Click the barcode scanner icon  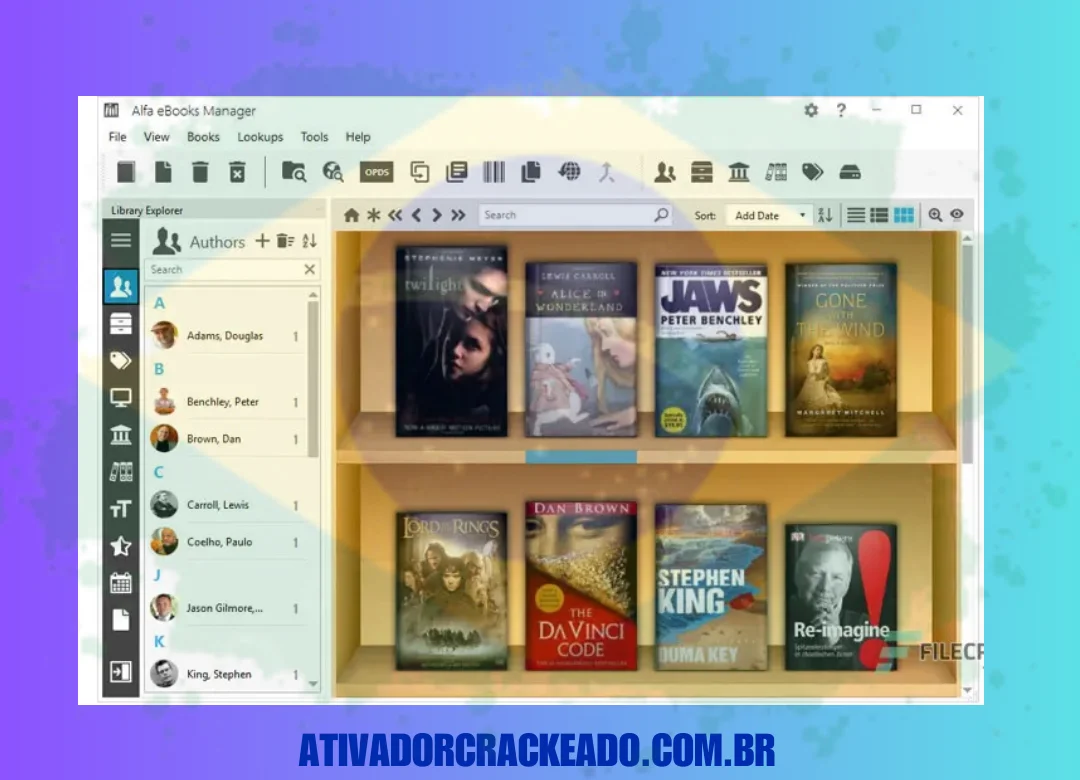(x=494, y=172)
